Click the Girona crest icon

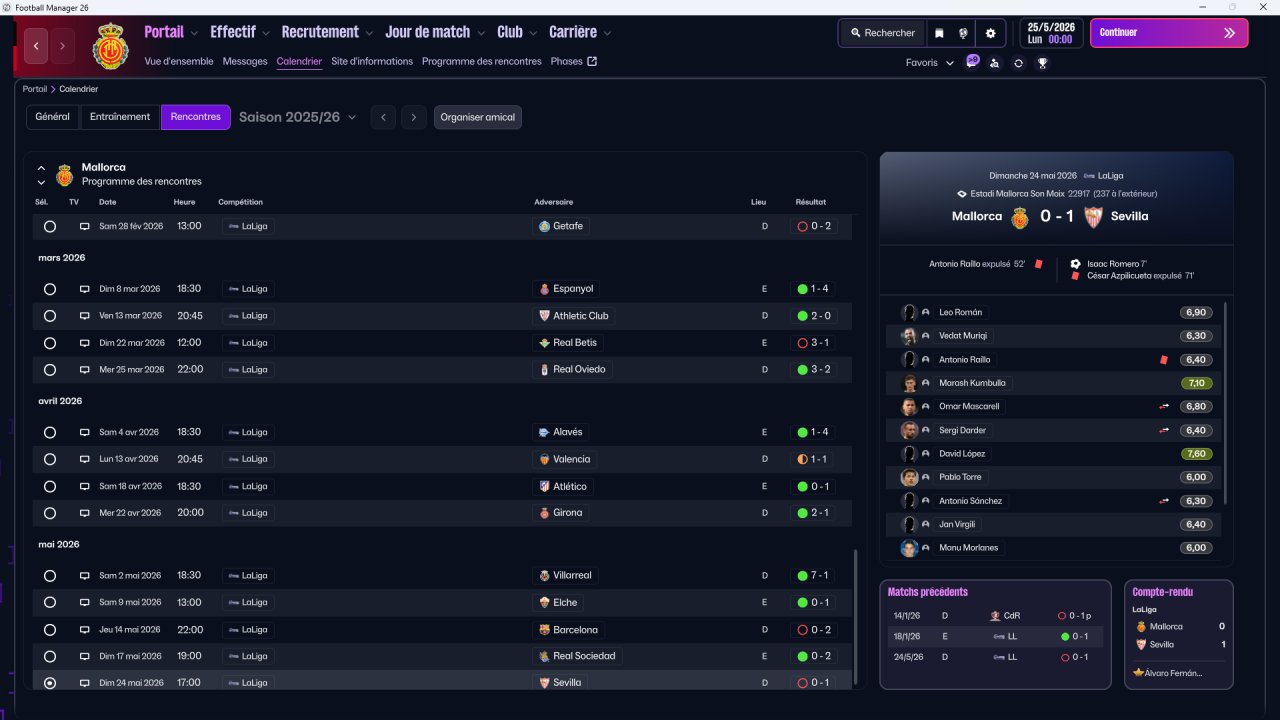pos(544,513)
